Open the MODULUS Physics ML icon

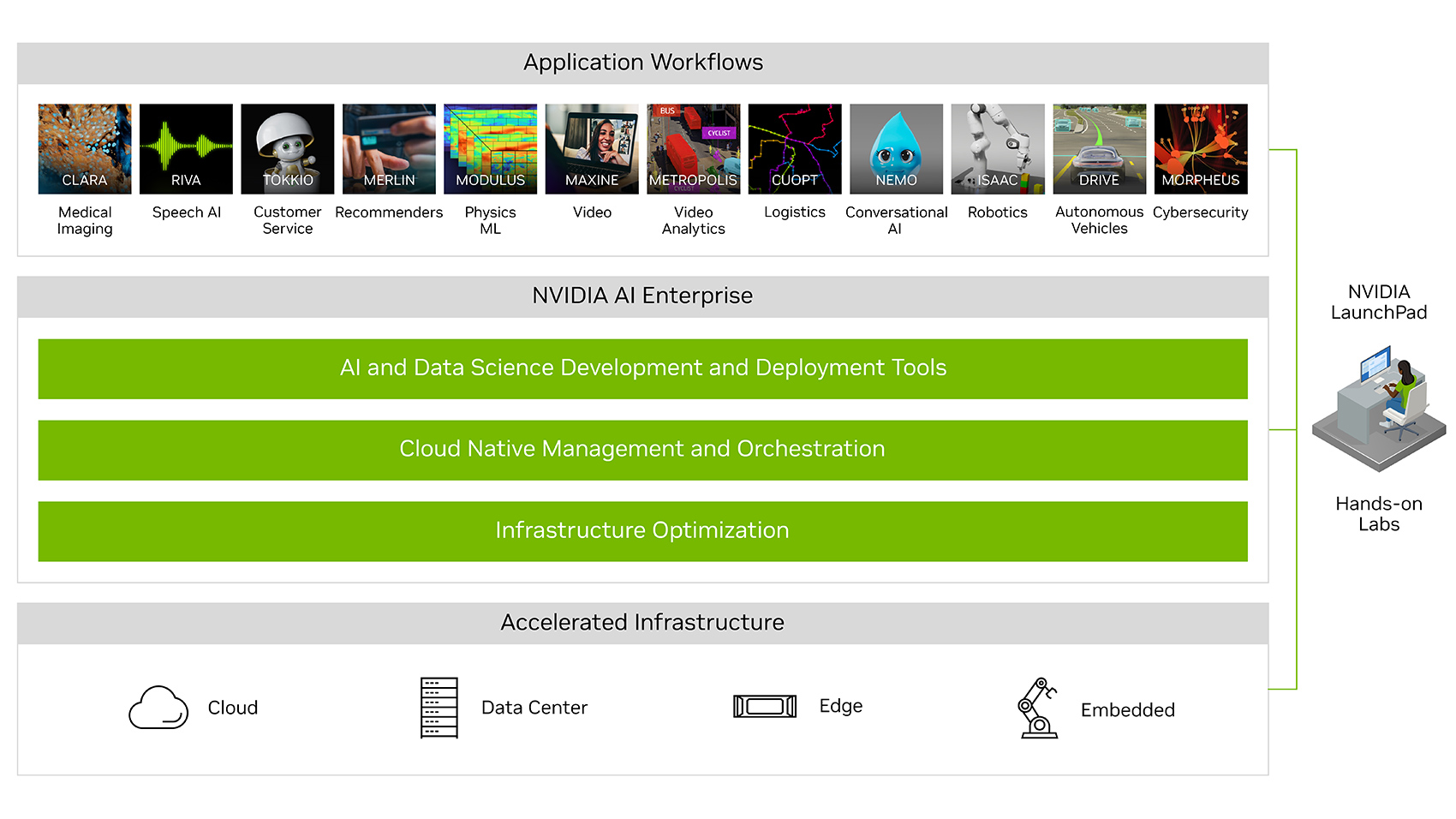490,147
